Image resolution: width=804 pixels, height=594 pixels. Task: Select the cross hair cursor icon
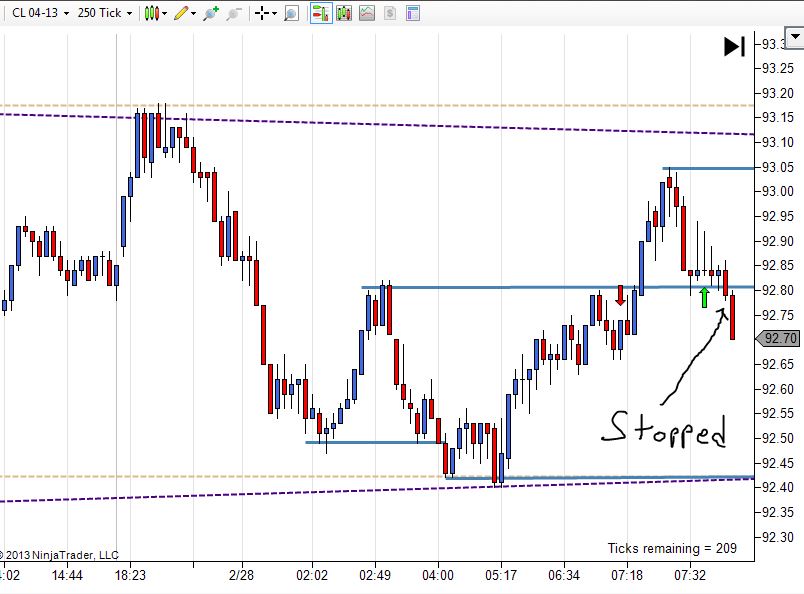pos(262,13)
